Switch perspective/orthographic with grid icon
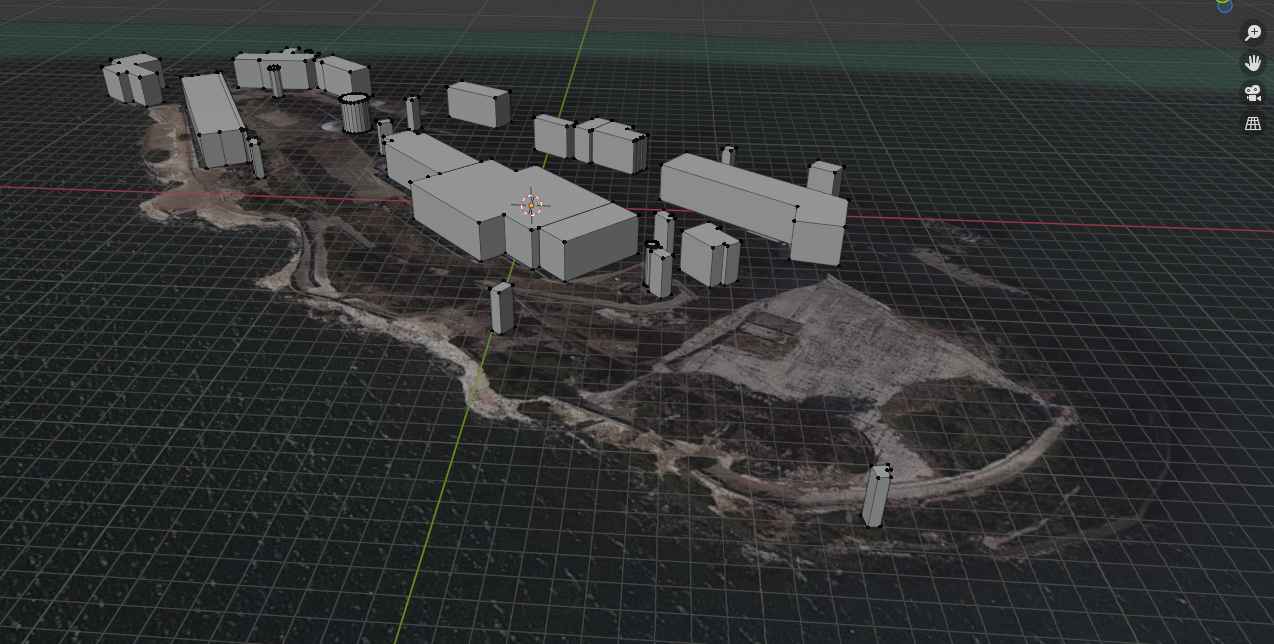The image size is (1274, 644). click(x=1253, y=124)
